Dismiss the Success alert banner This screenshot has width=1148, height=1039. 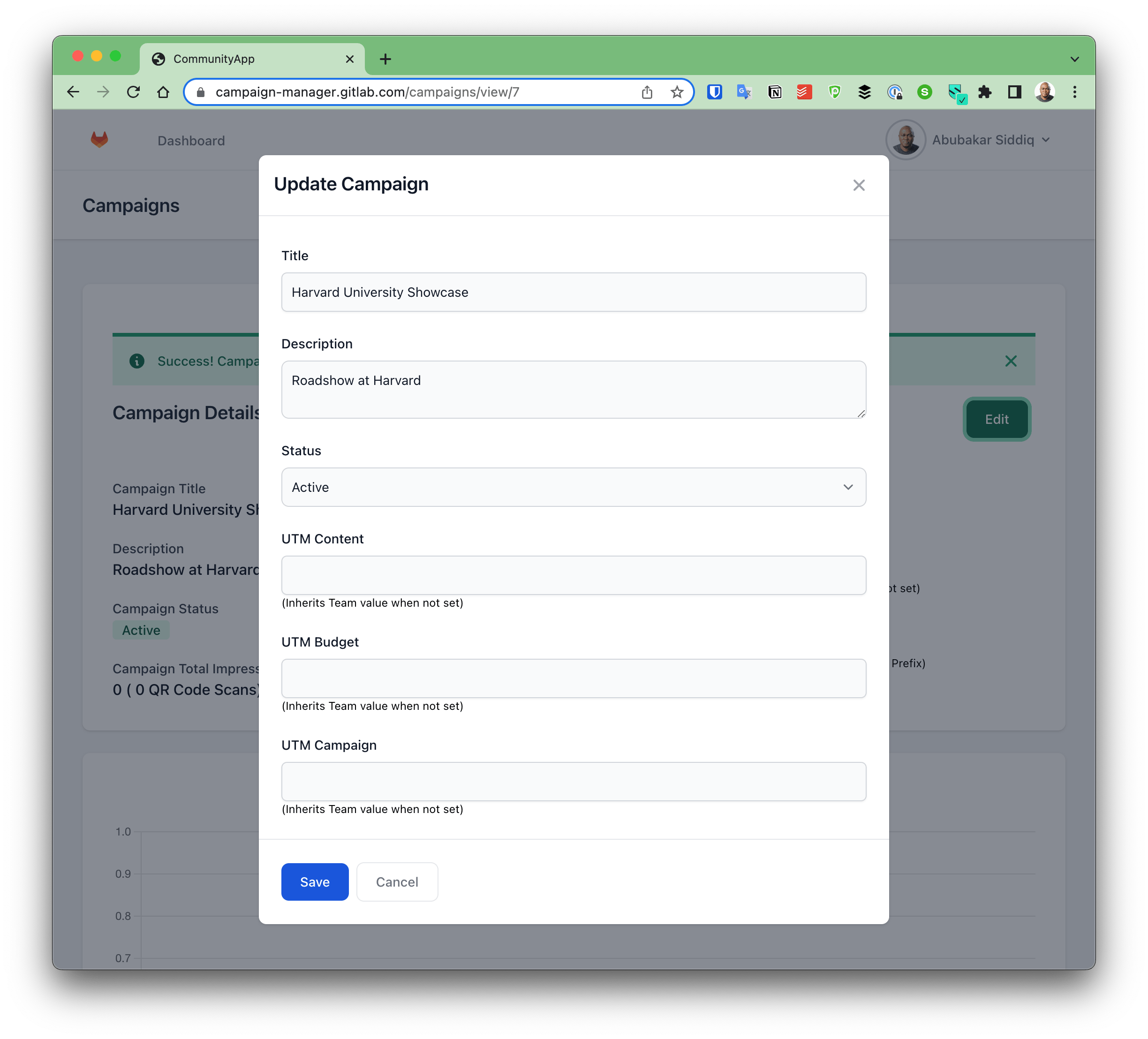point(1011,361)
